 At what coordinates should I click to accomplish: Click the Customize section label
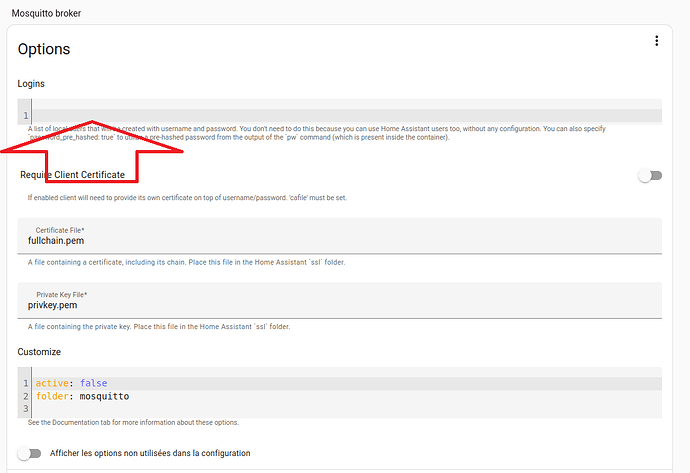tap(39, 352)
